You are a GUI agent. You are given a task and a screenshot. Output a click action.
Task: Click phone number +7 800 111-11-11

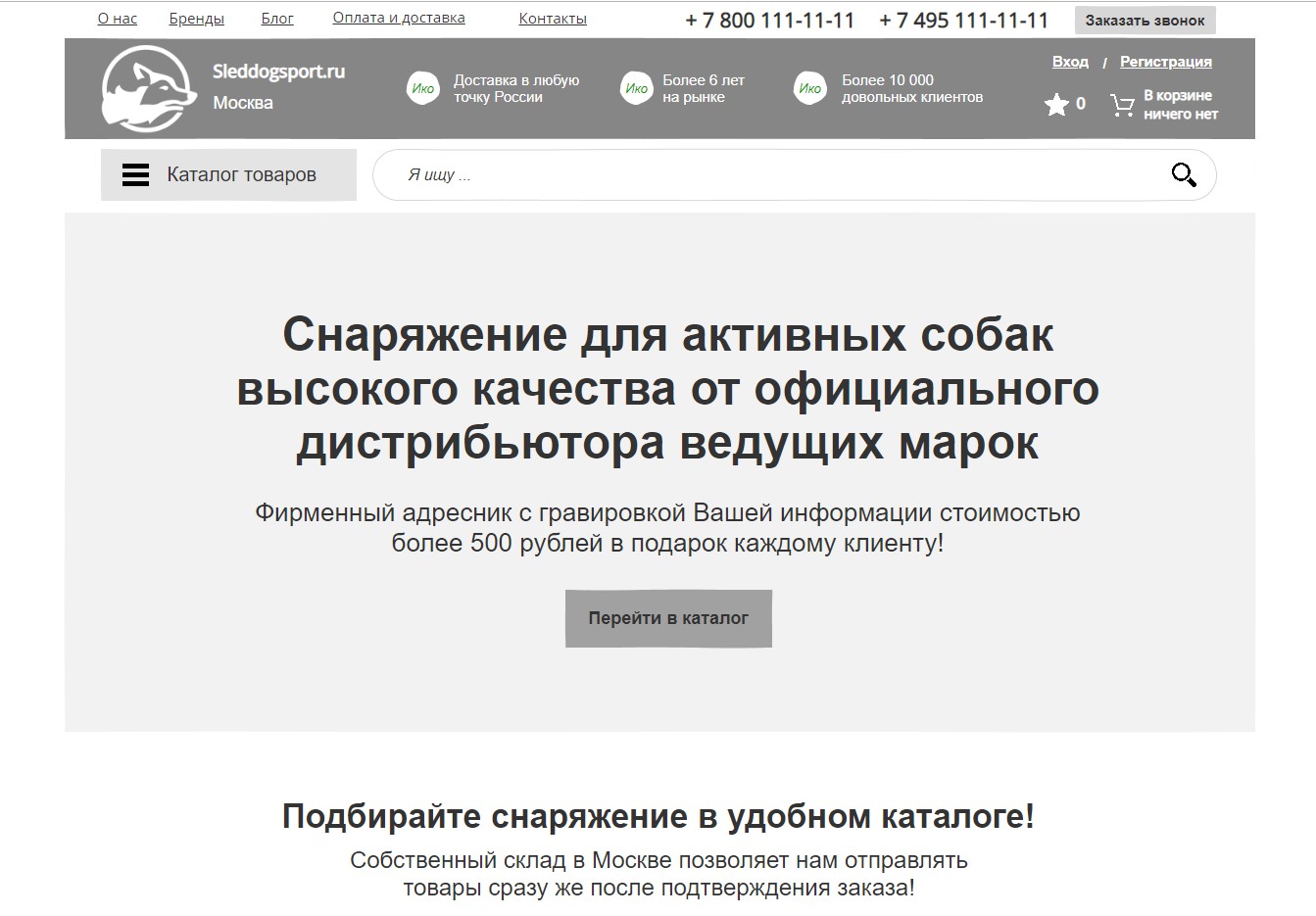pos(770,21)
